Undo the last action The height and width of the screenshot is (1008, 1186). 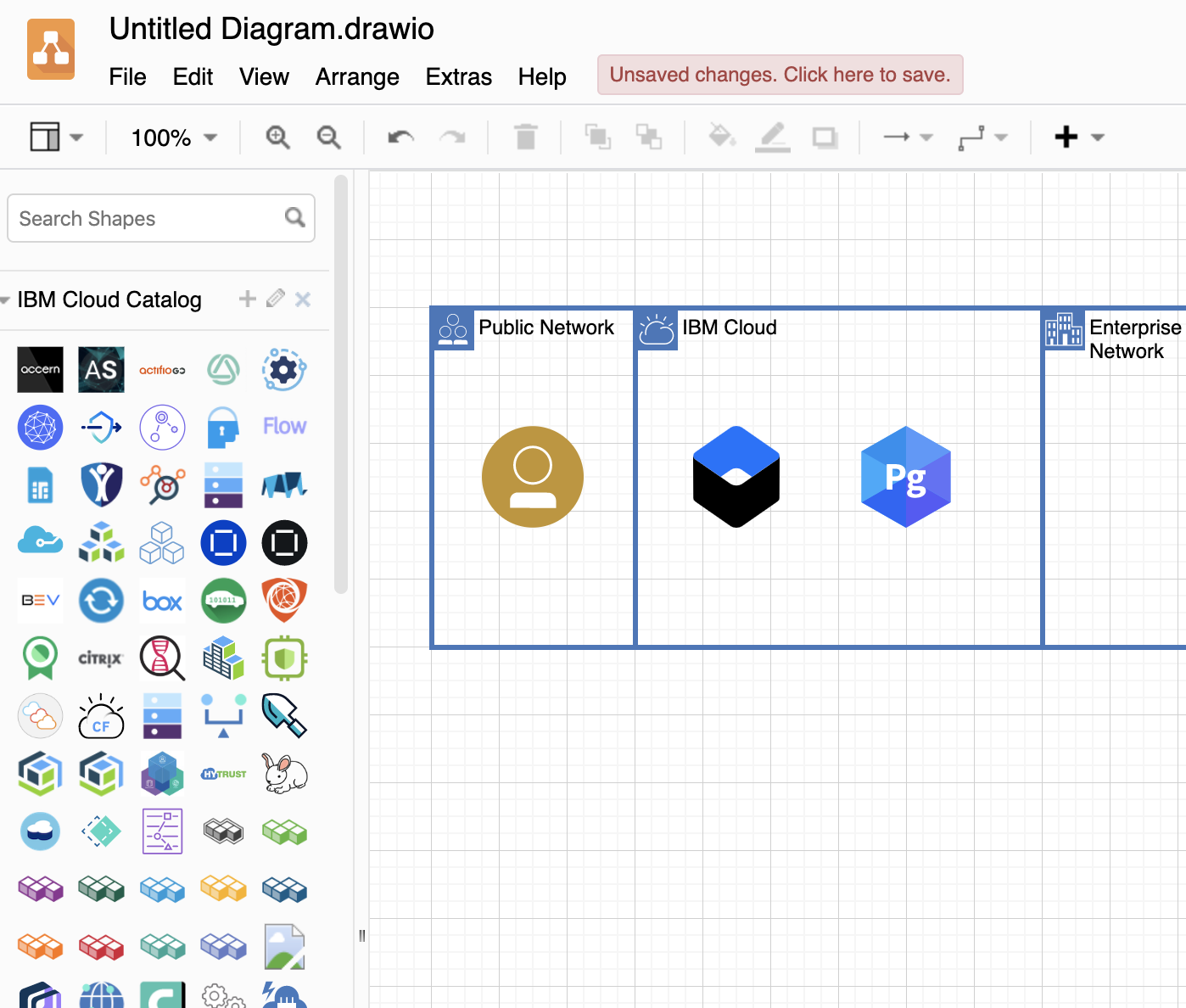(400, 137)
